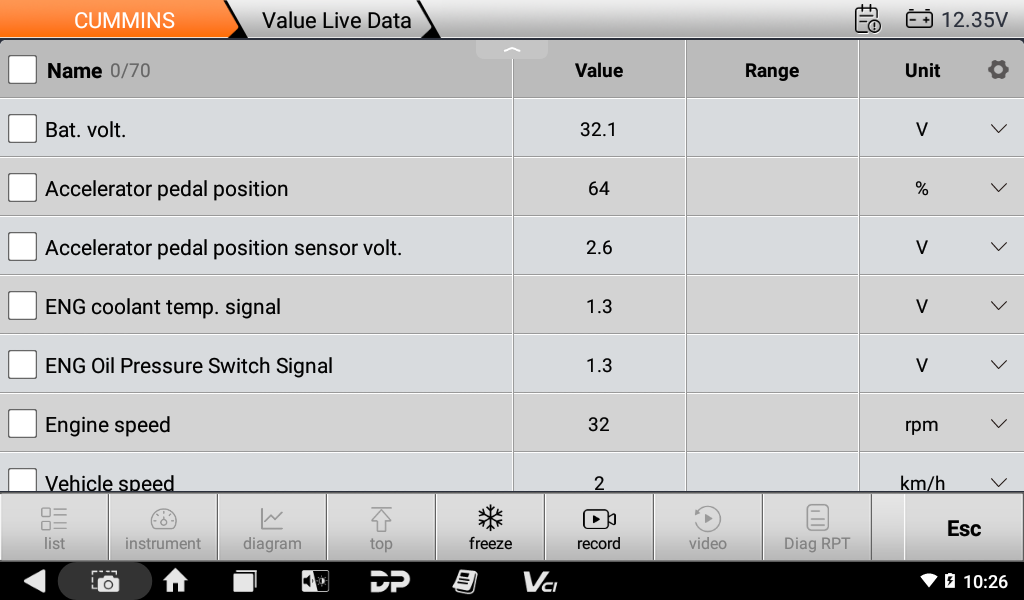Tap the DP diagnostics icon

point(389,581)
